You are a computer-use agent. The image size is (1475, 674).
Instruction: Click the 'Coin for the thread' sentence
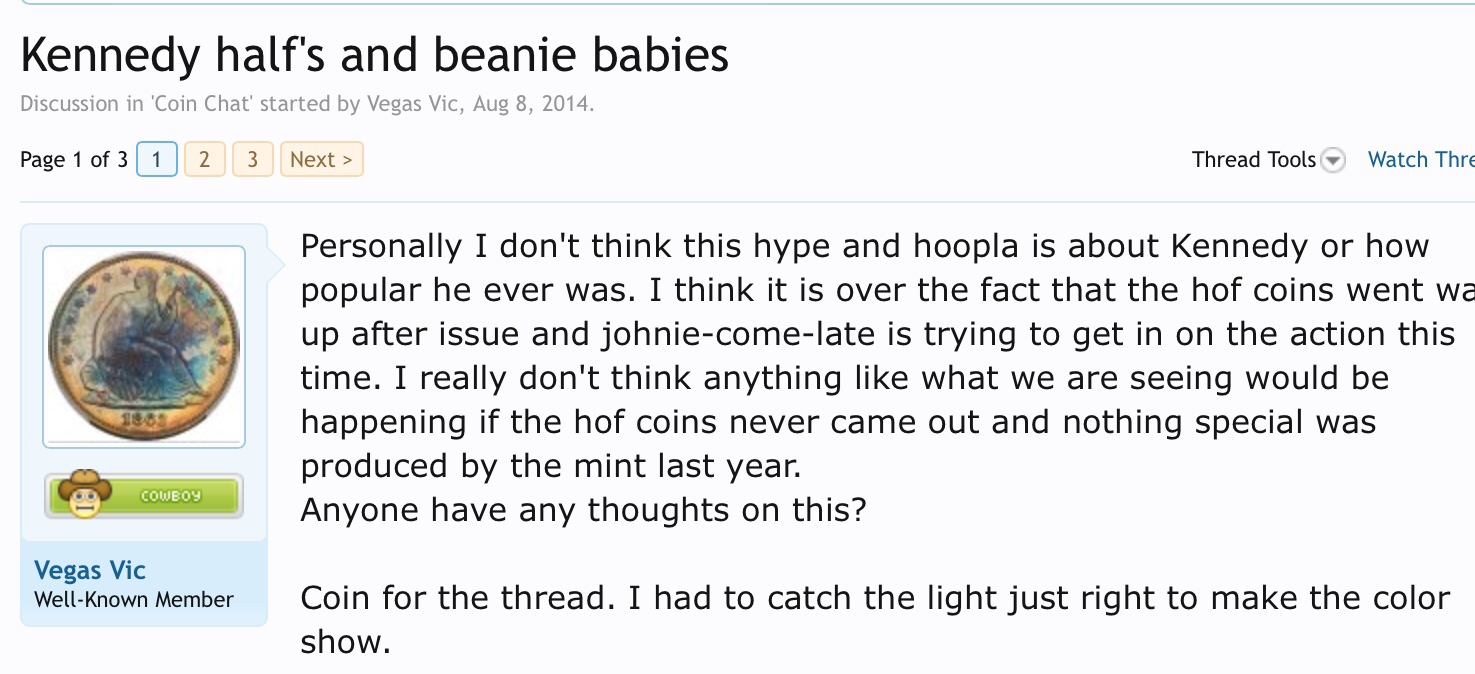pyautogui.click(x=875, y=598)
